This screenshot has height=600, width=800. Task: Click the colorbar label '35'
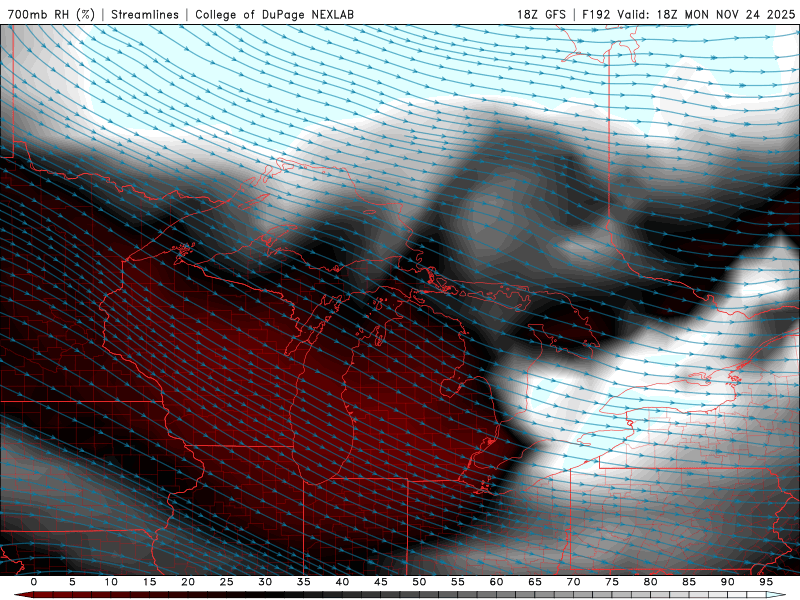304,582
